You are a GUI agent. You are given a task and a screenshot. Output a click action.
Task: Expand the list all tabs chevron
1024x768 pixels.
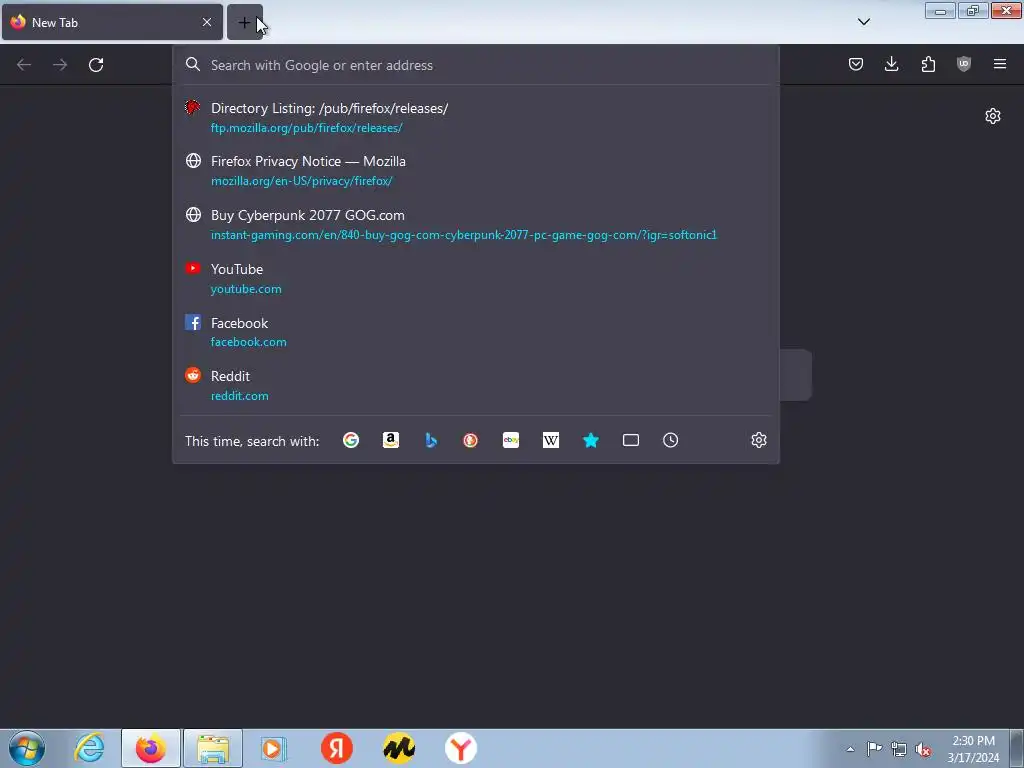(x=863, y=22)
